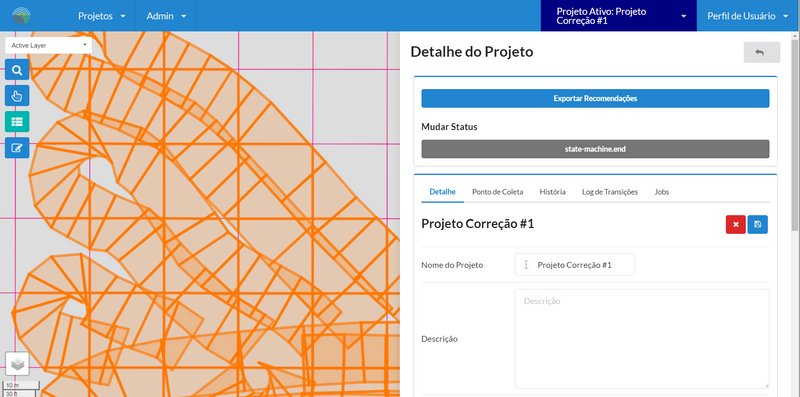Open the Projeto Ativo selector dropdown
Screen dimensions: 800x397
tap(618, 16)
